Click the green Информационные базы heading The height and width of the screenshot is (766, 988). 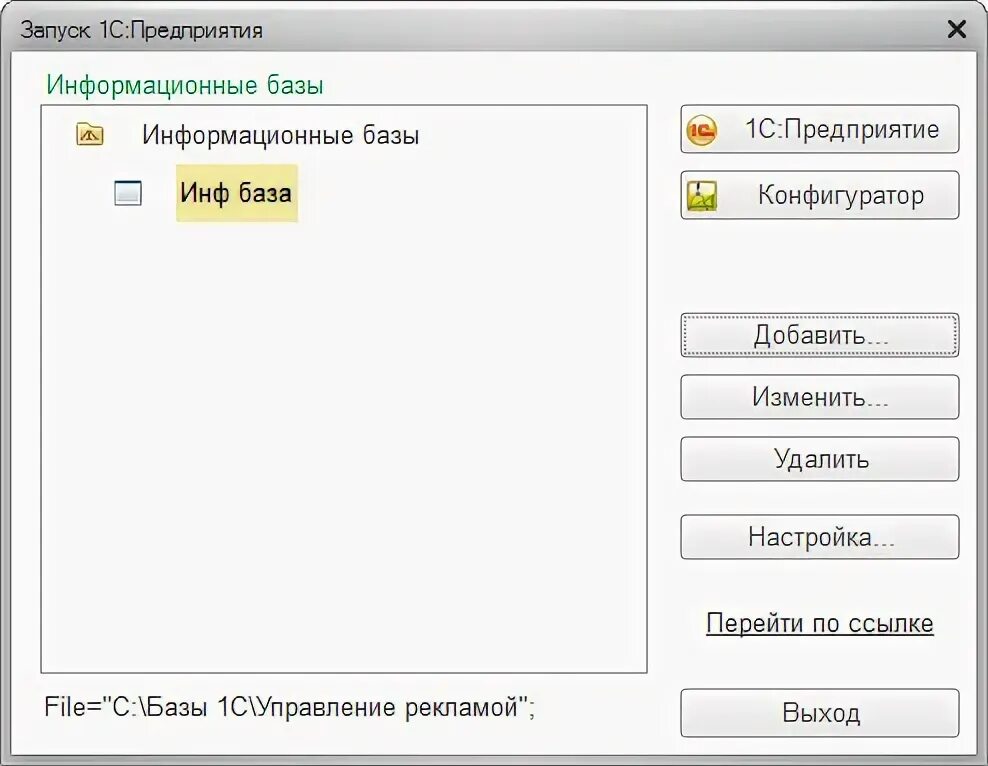point(185,85)
